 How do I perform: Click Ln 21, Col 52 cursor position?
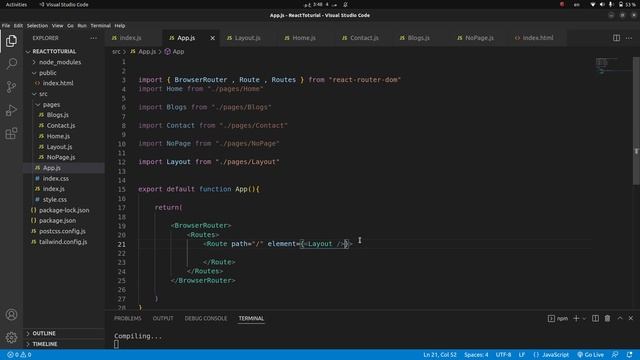[x=440, y=355]
